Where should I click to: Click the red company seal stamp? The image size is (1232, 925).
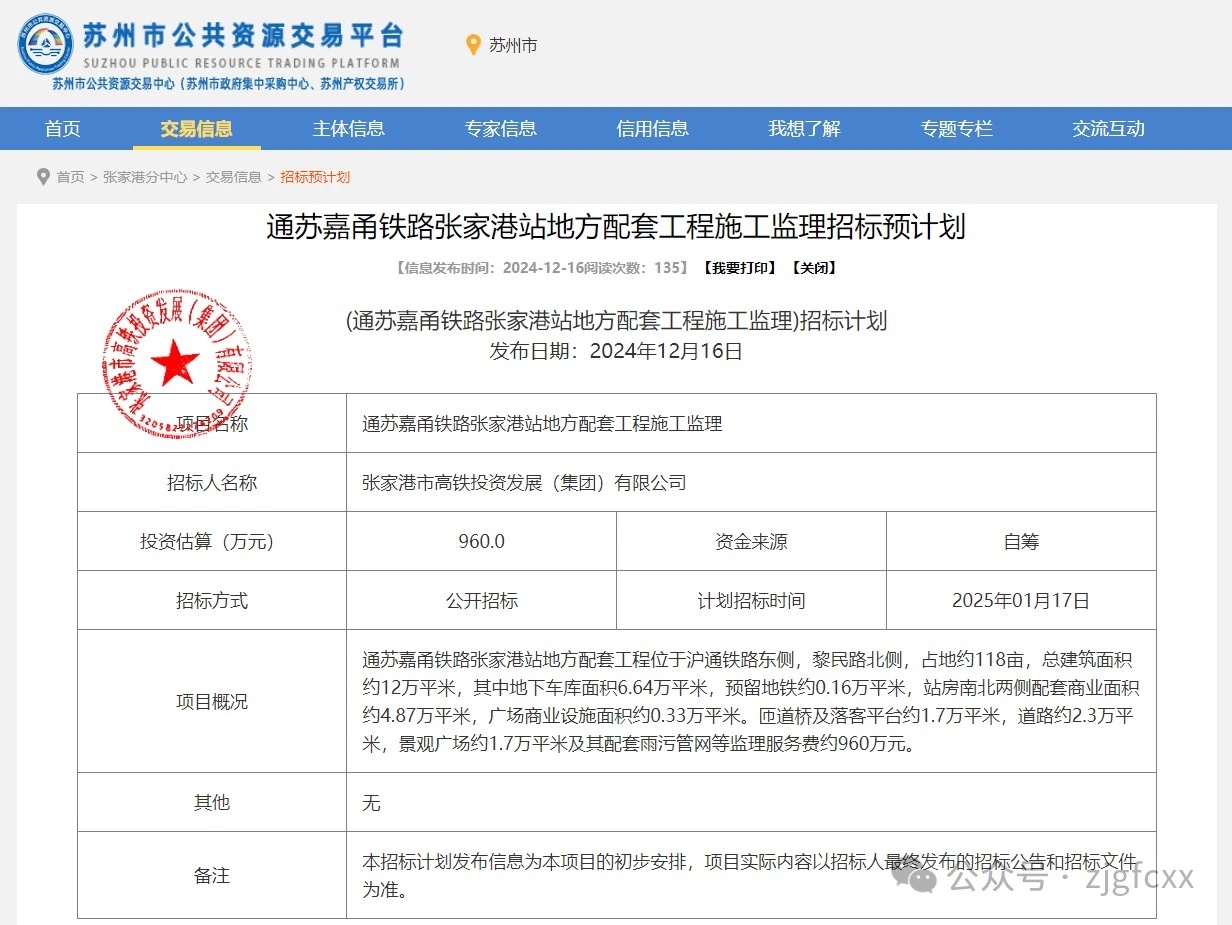[176, 364]
